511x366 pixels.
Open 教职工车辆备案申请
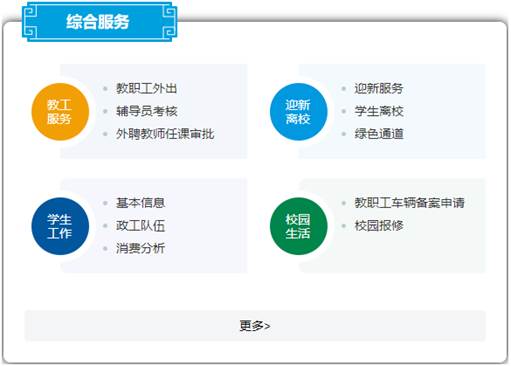409,203
